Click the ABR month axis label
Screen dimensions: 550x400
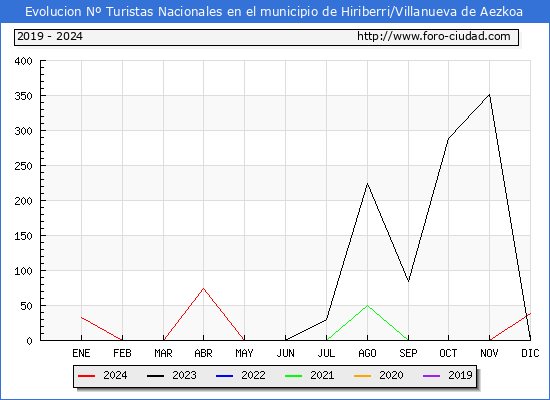(x=203, y=353)
